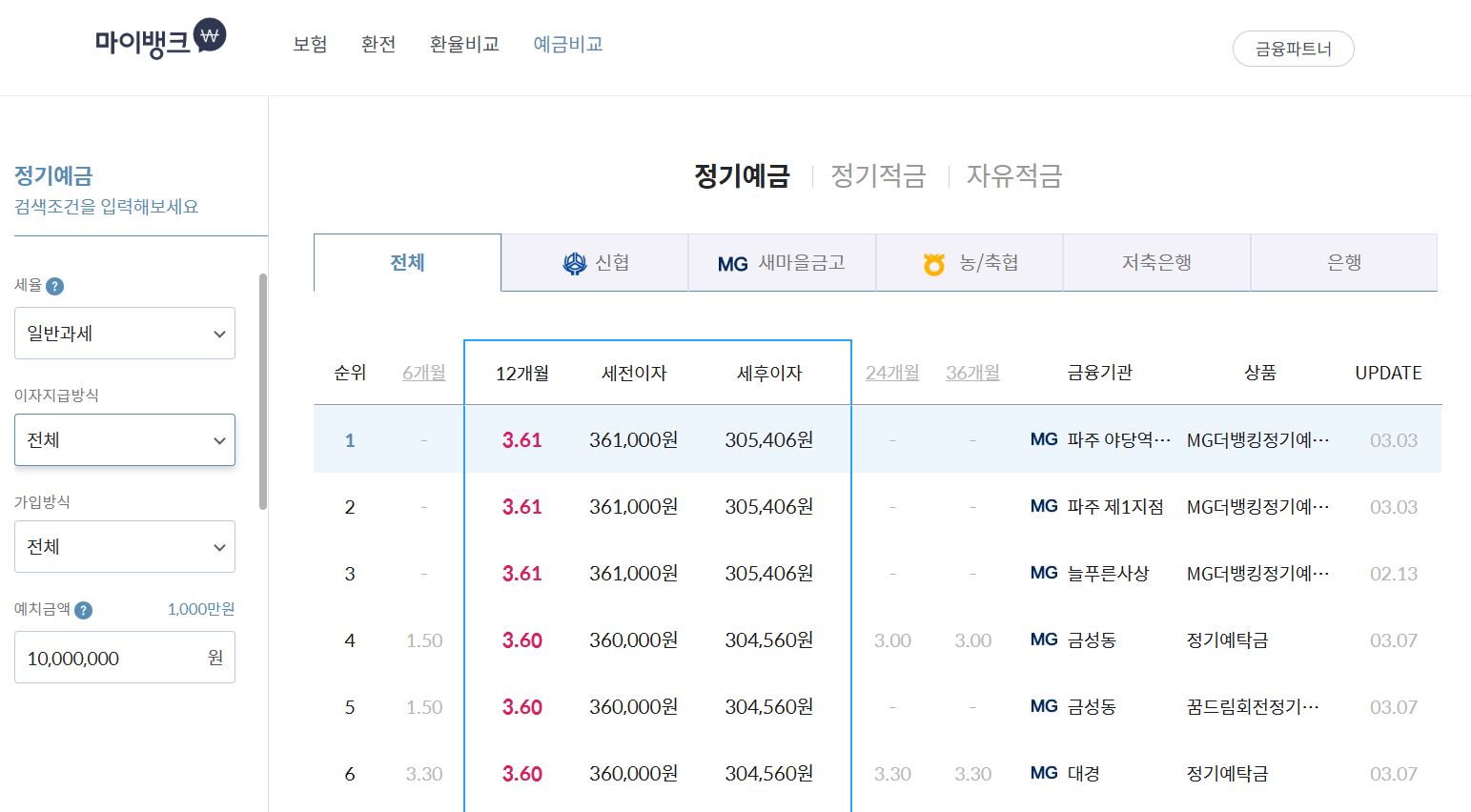Click the MG logo in 새마을금고 tab
1471x812 pixels.
tap(733, 264)
